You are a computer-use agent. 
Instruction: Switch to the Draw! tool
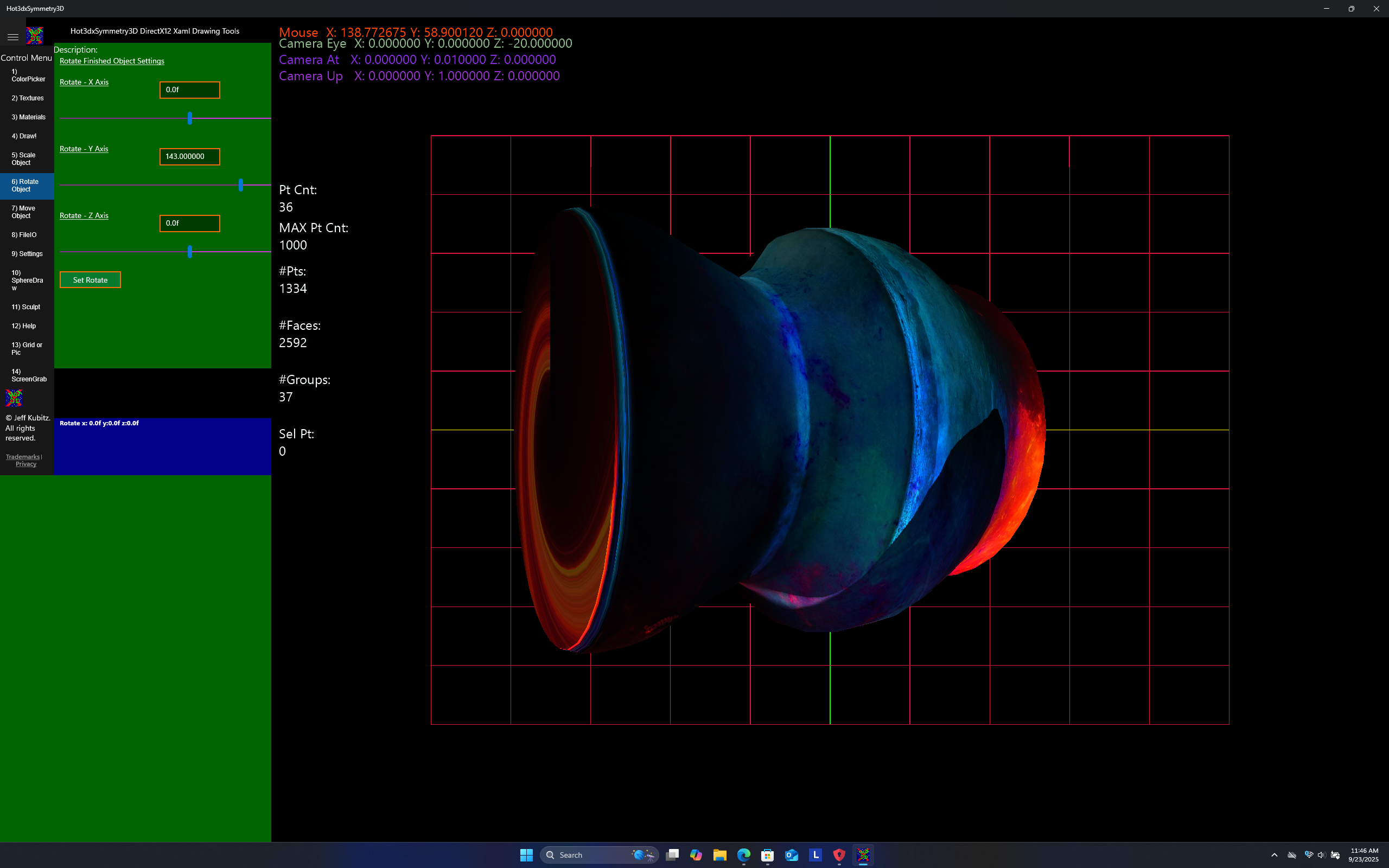click(24, 136)
